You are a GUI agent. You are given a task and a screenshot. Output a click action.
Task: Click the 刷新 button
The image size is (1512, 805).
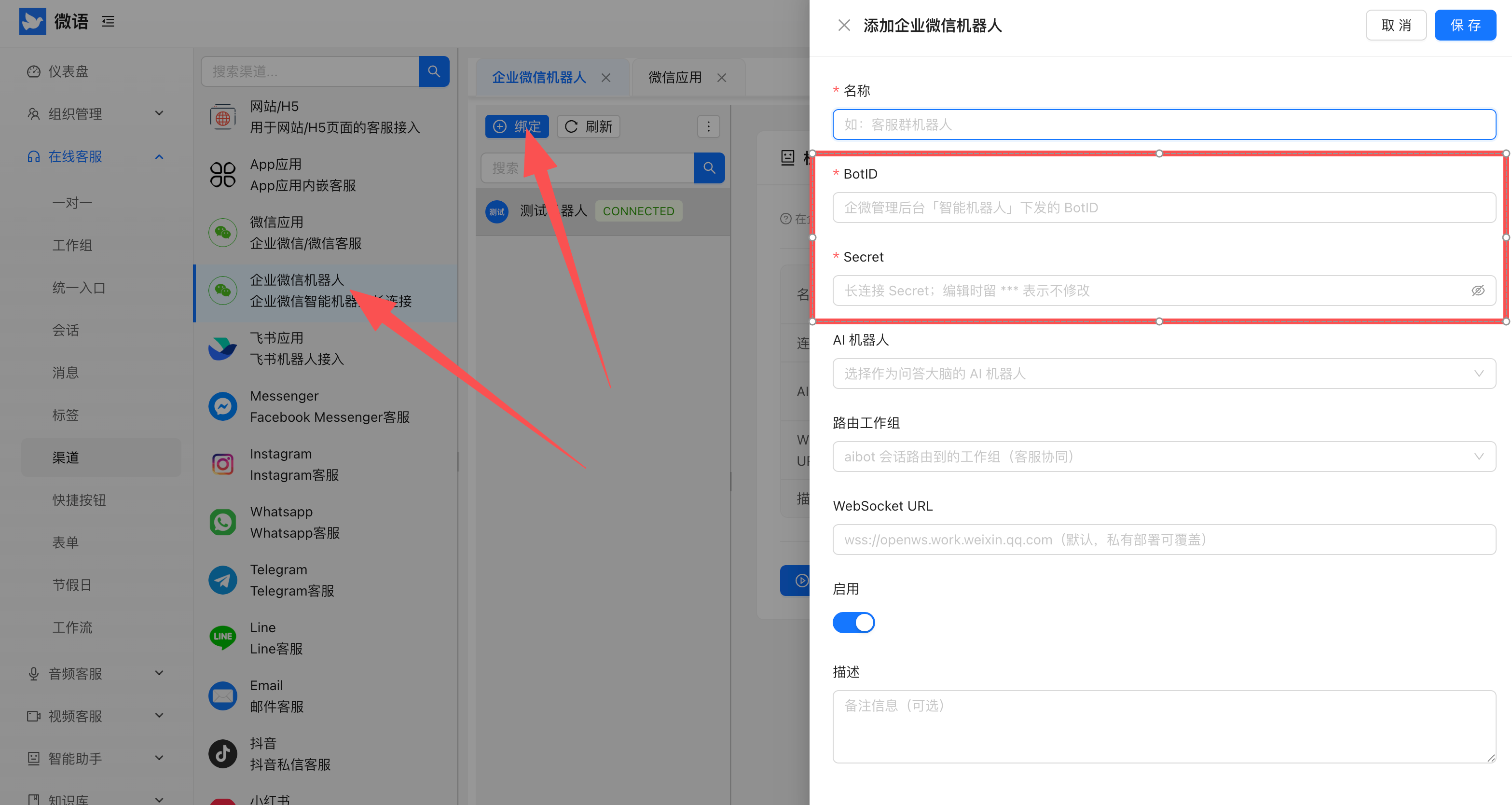coord(588,126)
